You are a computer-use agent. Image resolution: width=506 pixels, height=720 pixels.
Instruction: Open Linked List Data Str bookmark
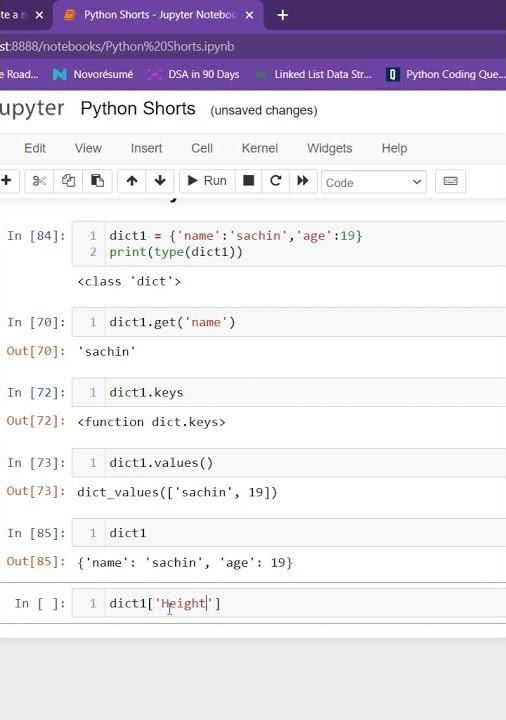coord(313,74)
